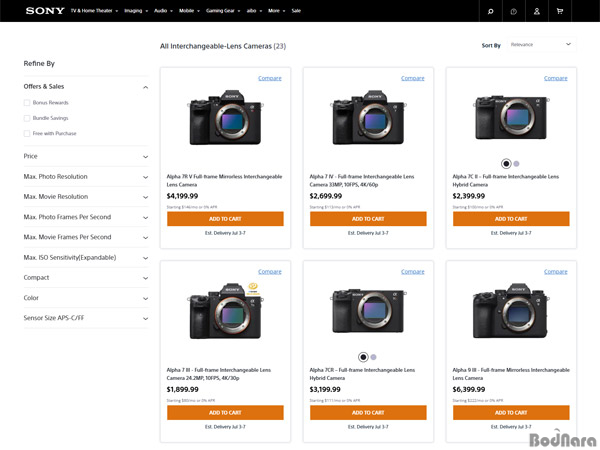
Task: Click the Sony logo
Action: coord(45,11)
